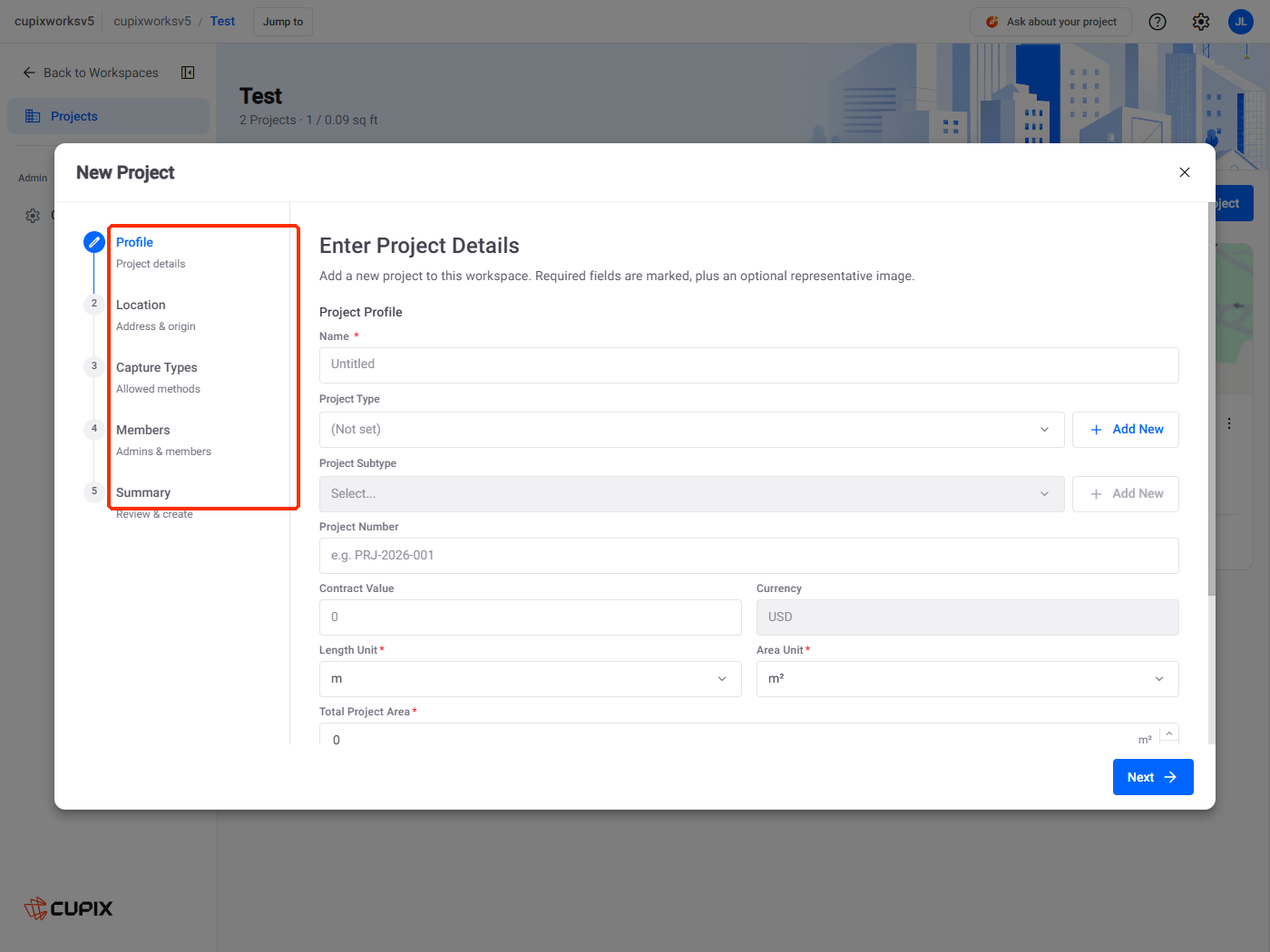
Task: Click the cupixworksv5 breadcrumb link
Action: click(152, 21)
